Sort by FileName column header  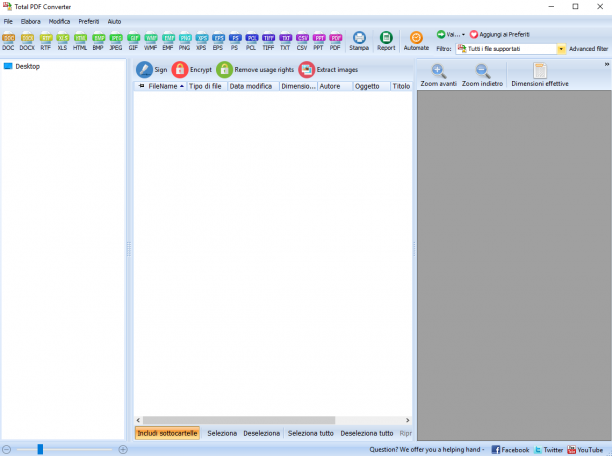162,86
